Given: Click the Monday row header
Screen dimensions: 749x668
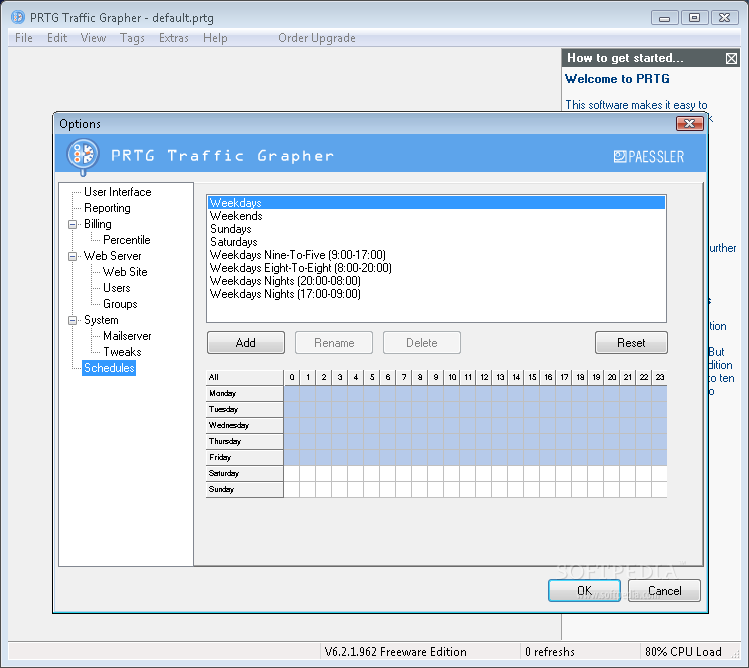Looking at the screenshot, I should pyautogui.click(x=245, y=394).
